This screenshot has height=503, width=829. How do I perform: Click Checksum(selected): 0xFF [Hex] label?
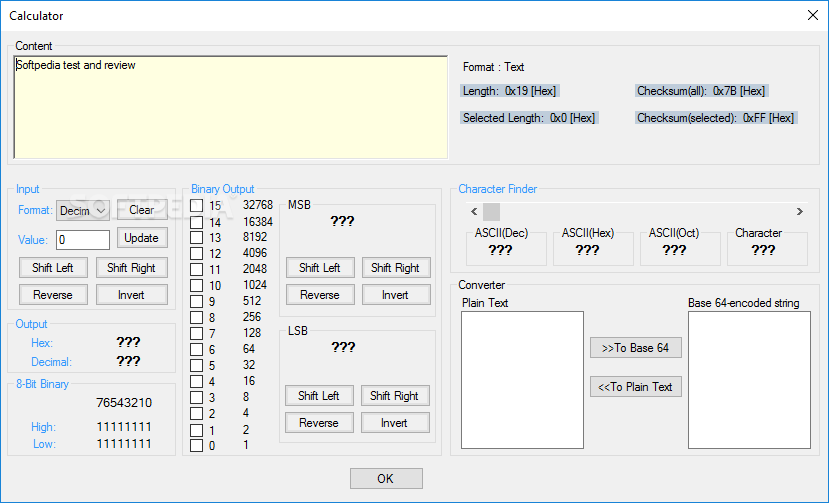[x=716, y=118]
